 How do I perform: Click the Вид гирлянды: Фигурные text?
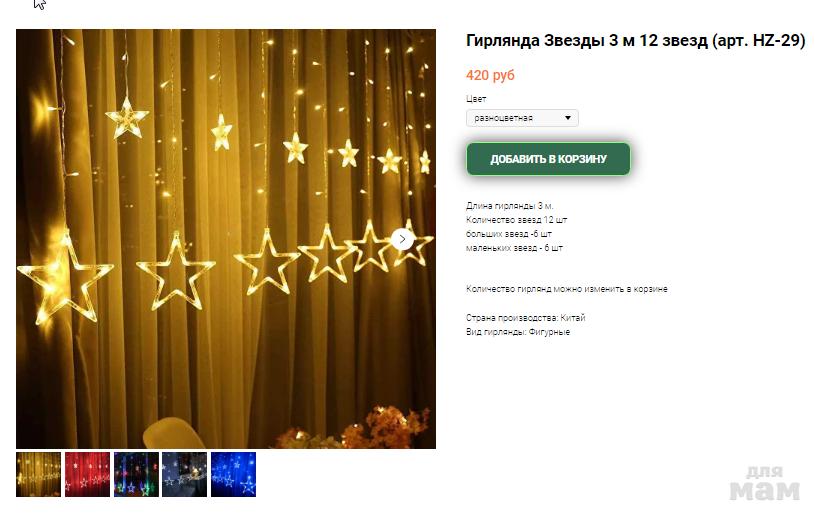coord(518,332)
